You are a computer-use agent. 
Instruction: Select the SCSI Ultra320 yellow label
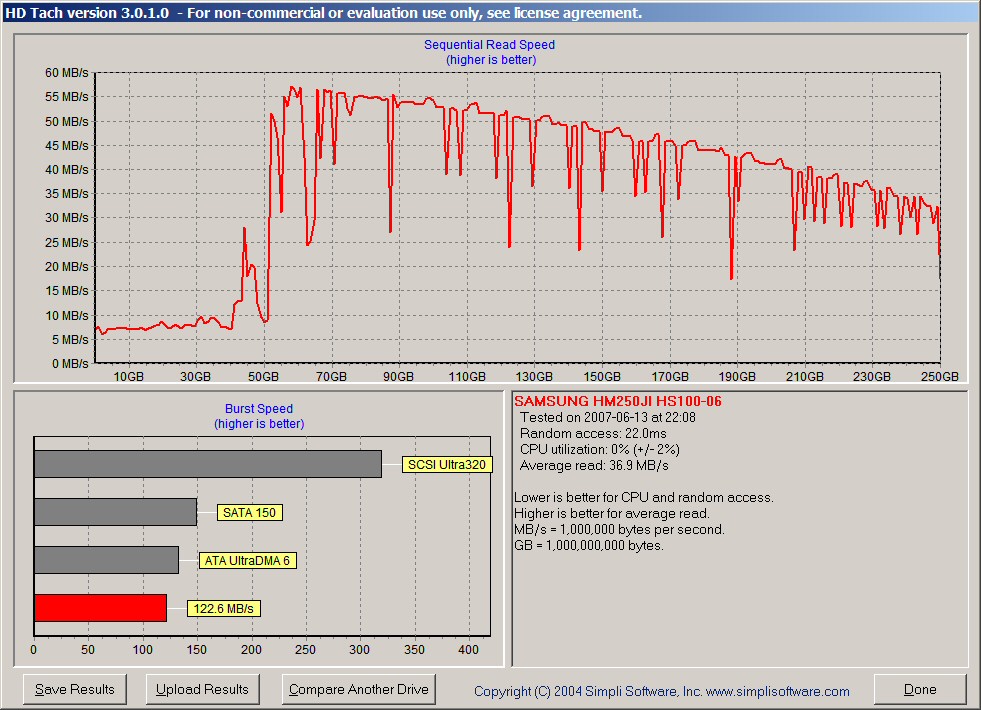click(446, 464)
